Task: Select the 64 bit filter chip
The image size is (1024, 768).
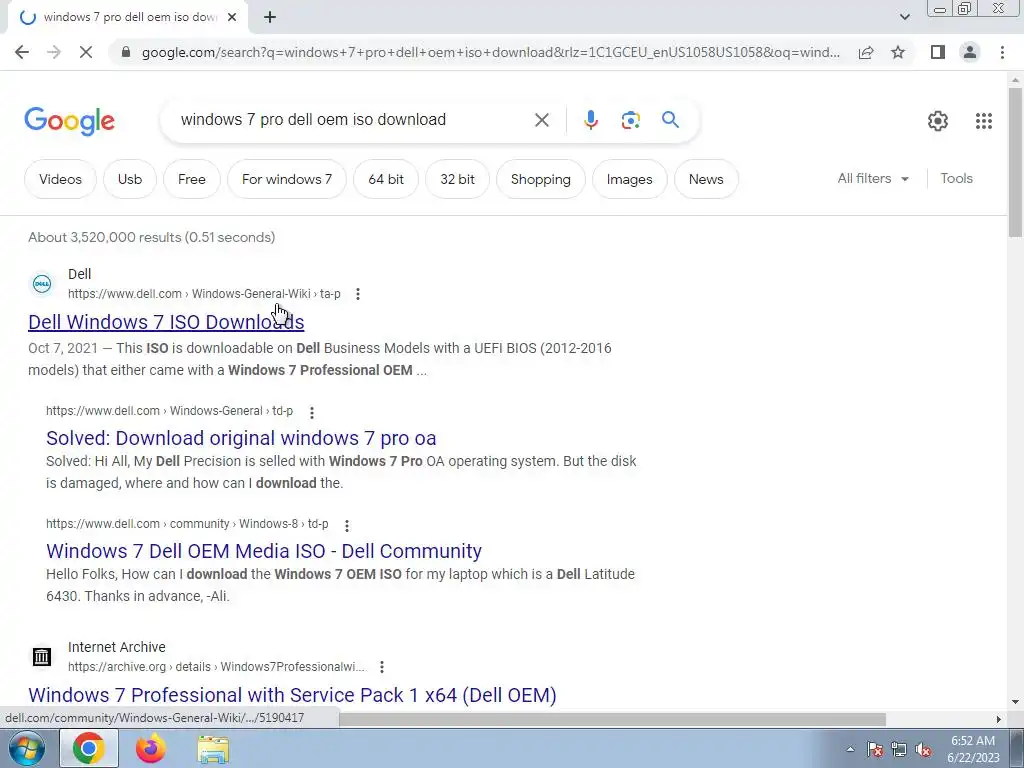Action: pyautogui.click(x=386, y=179)
